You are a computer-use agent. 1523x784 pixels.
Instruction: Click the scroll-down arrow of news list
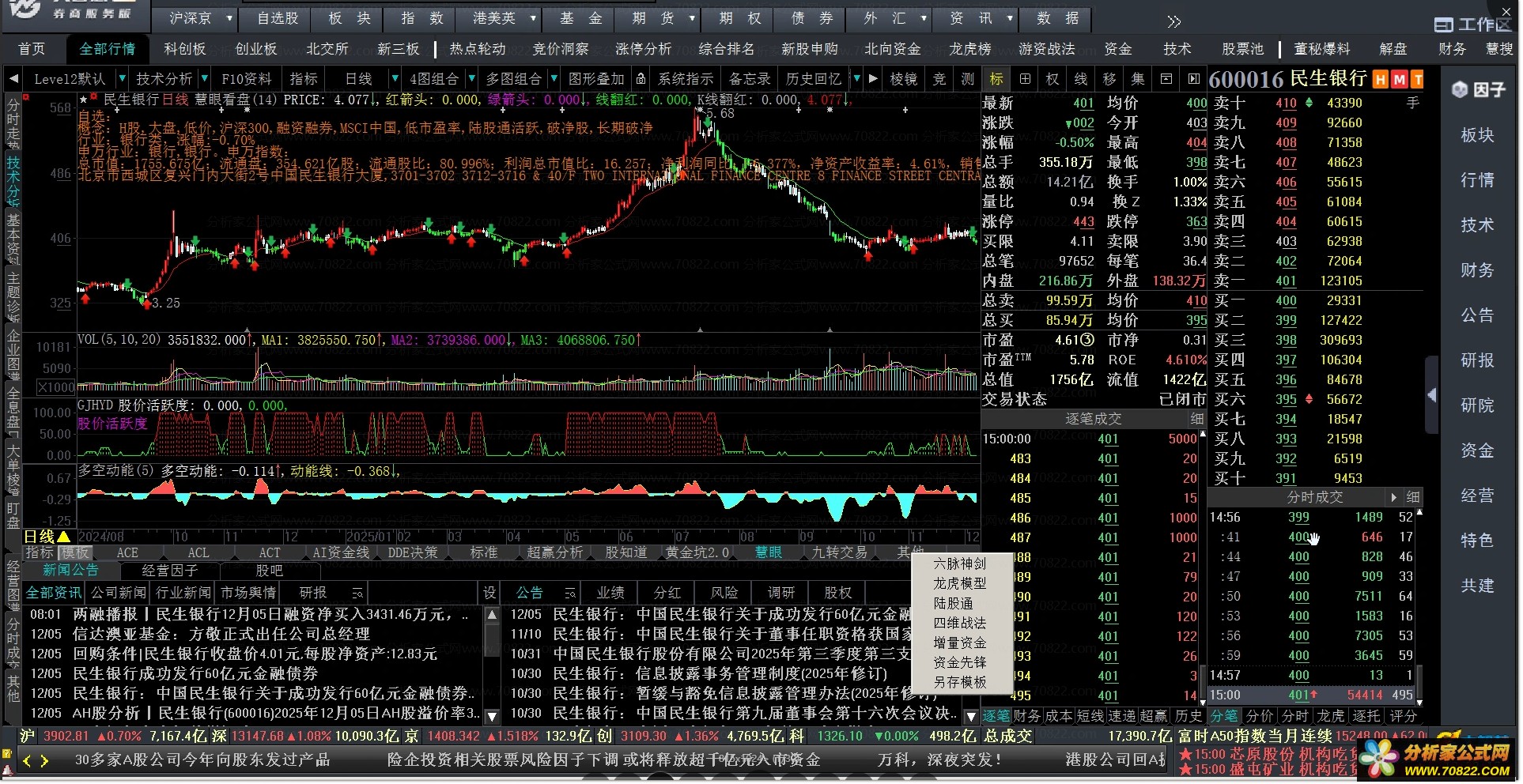(492, 716)
